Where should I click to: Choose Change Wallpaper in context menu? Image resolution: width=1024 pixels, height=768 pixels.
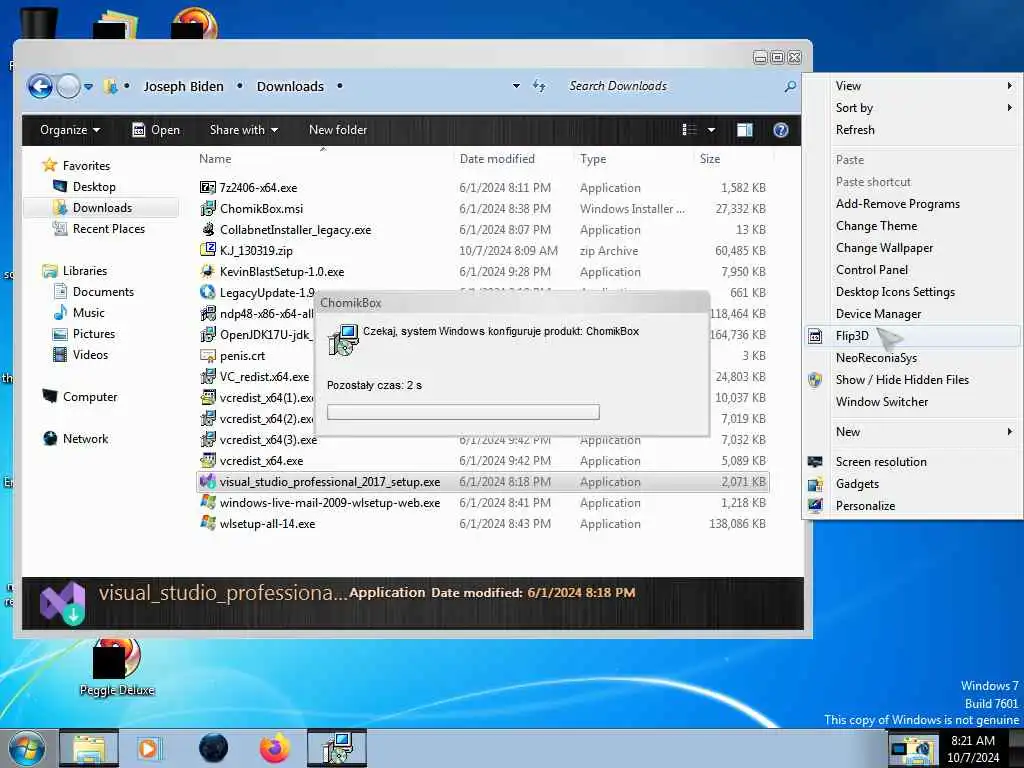tap(912, 248)
